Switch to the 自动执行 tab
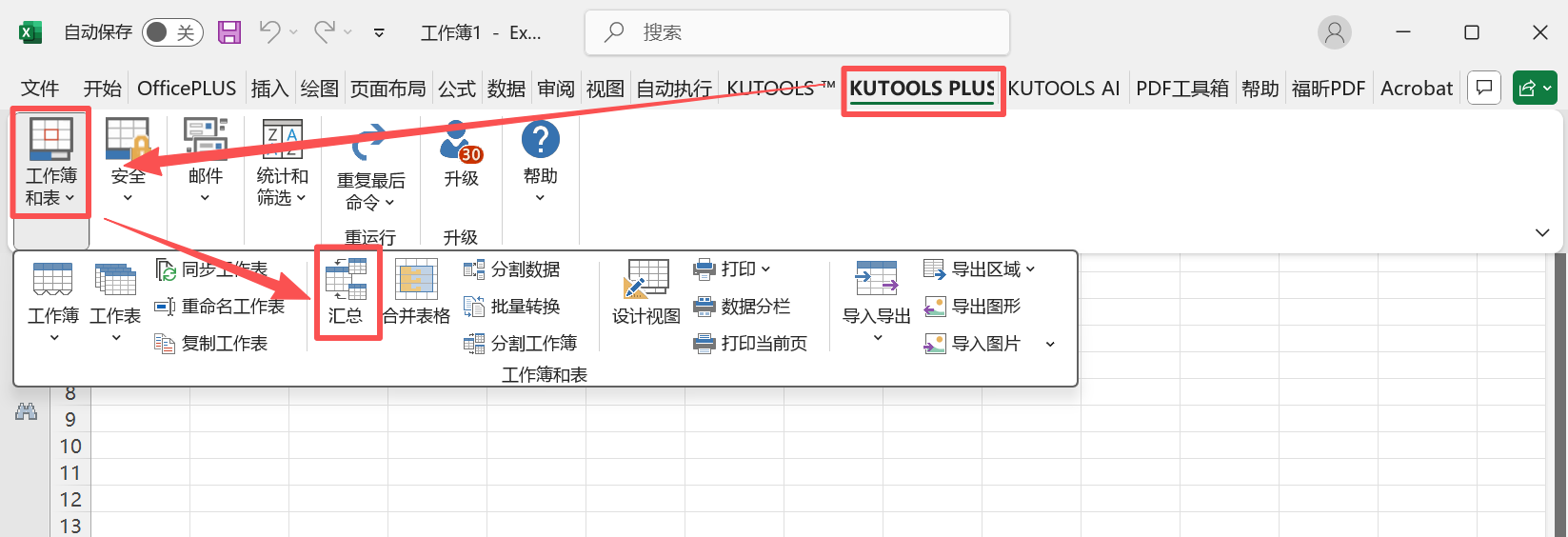This screenshot has width=1568, height=537. [674, 89]
